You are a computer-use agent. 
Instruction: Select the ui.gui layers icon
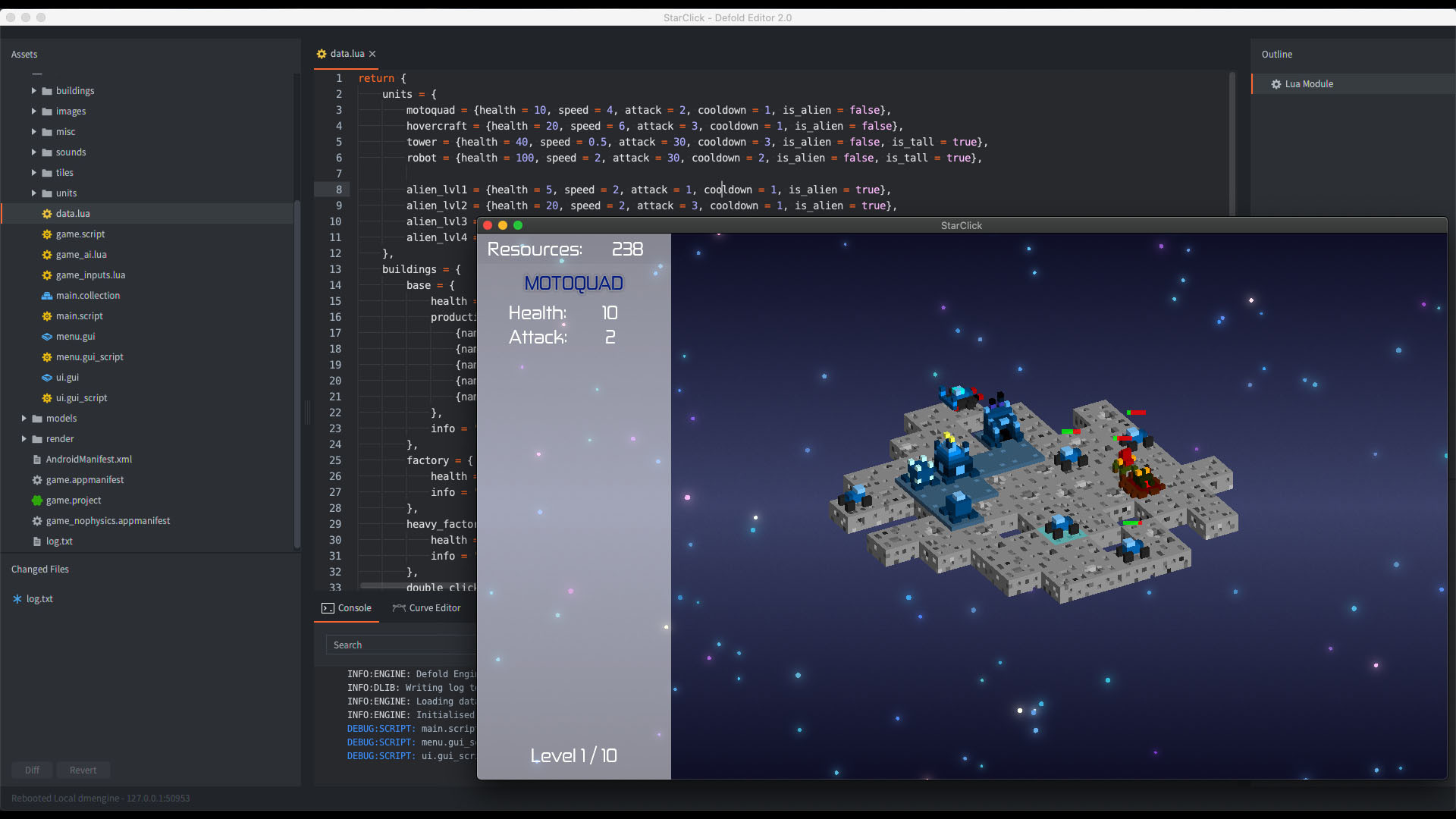[46, 378]
